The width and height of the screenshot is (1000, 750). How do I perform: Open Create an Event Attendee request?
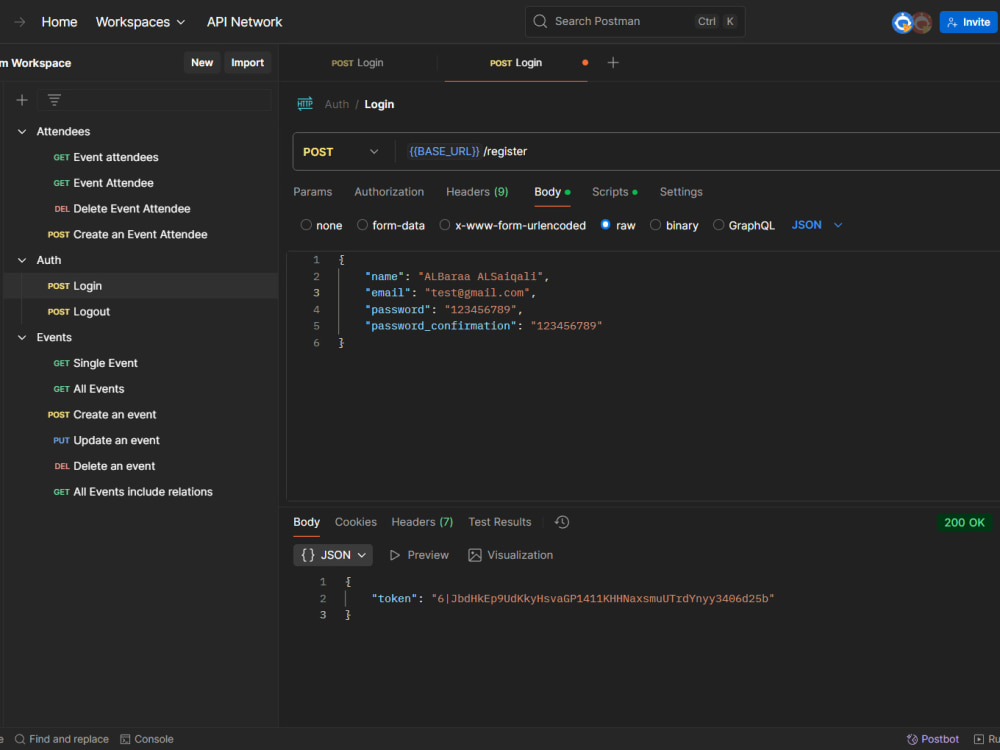(128, 235)
